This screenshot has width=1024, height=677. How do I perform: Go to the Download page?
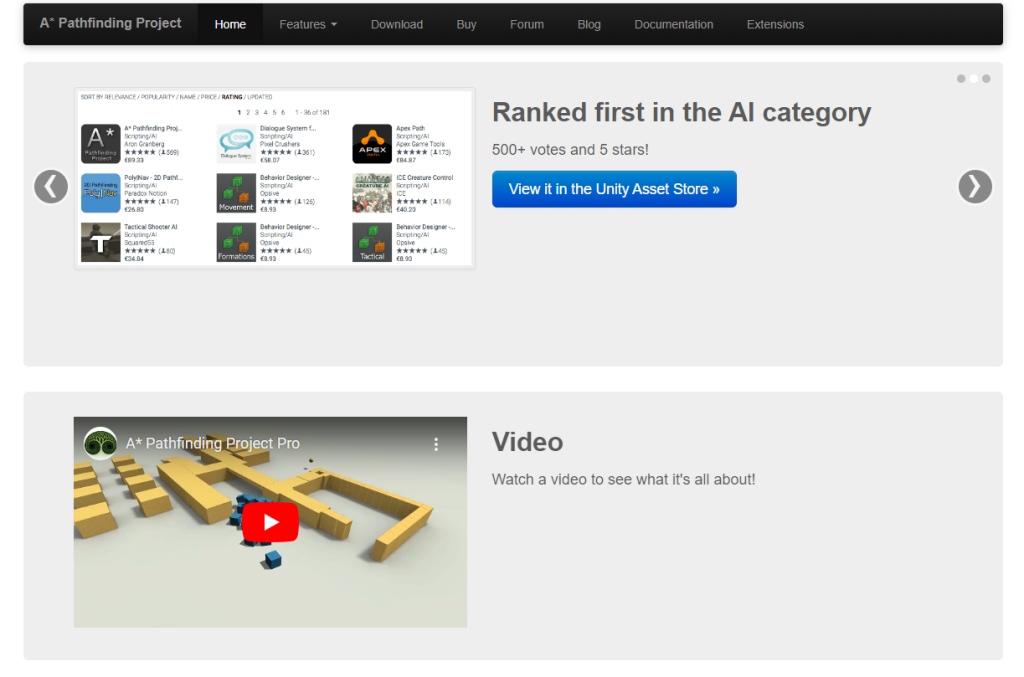[x=396, y=24]
